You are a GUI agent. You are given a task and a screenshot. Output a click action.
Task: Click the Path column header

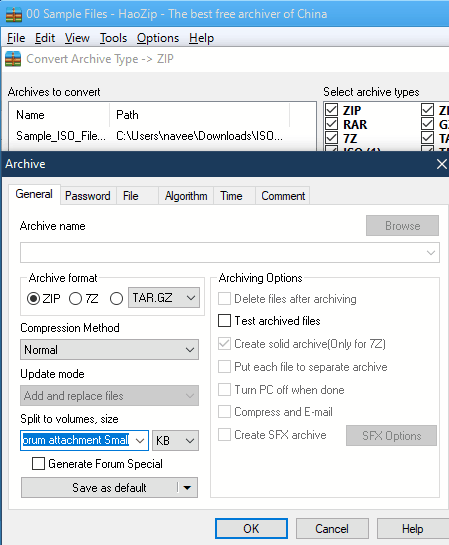200,115
